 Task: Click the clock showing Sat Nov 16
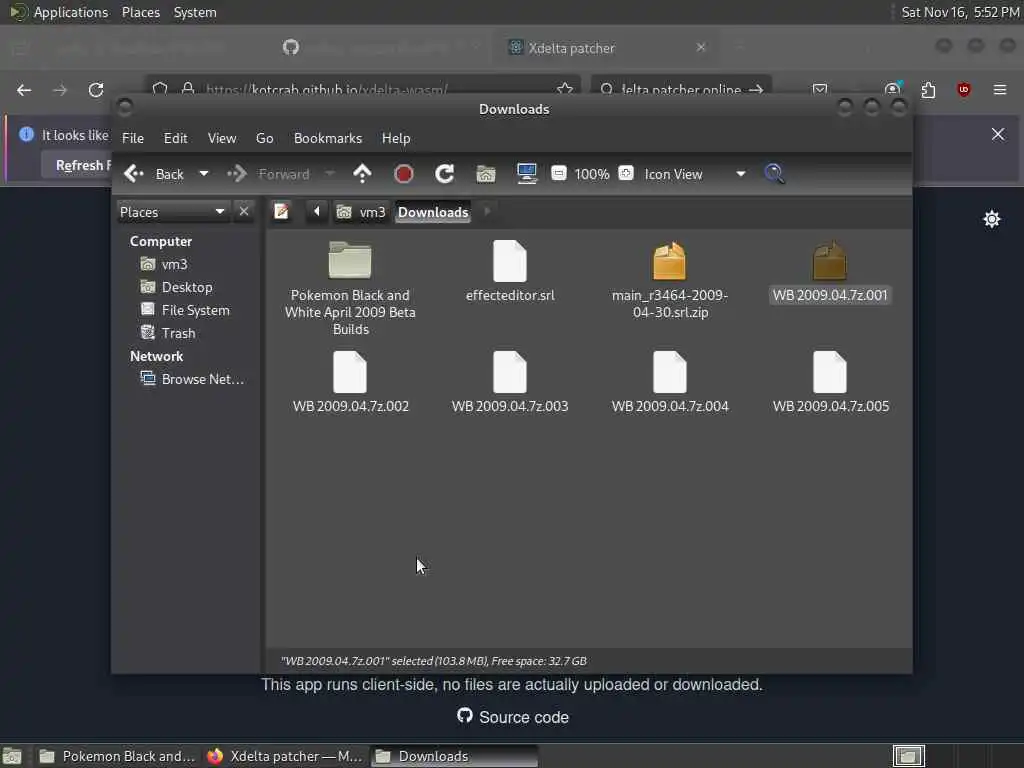[x=960, y=12]
